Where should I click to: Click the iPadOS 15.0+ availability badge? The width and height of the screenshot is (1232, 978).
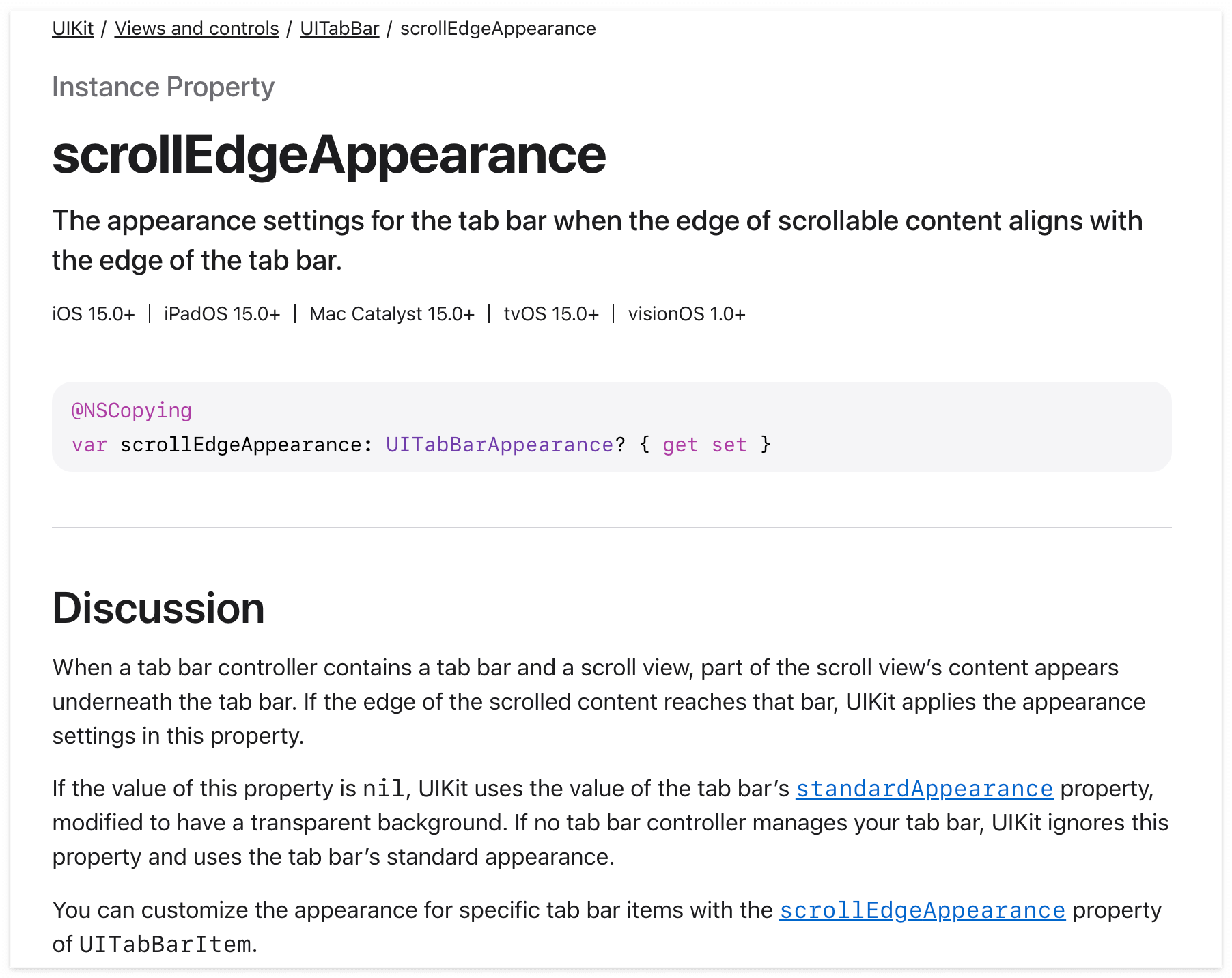(x=222, y=314)
